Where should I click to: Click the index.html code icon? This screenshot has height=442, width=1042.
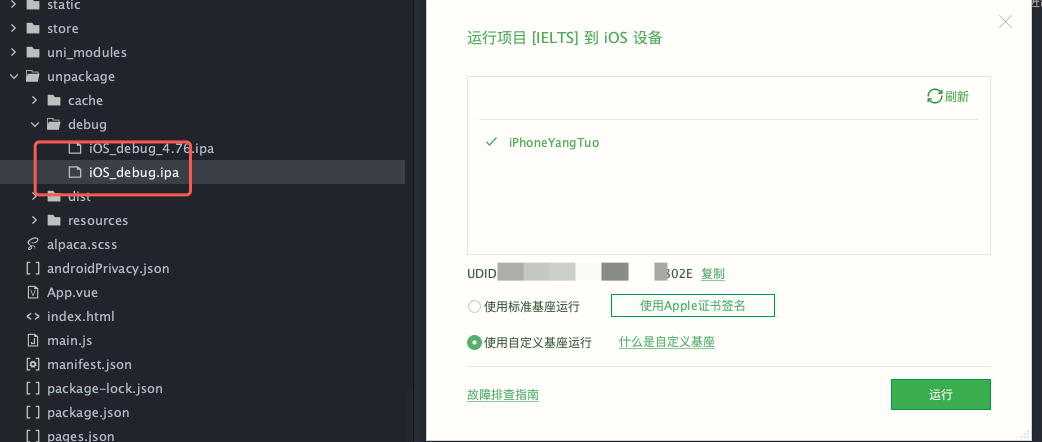tap(33, 316)
